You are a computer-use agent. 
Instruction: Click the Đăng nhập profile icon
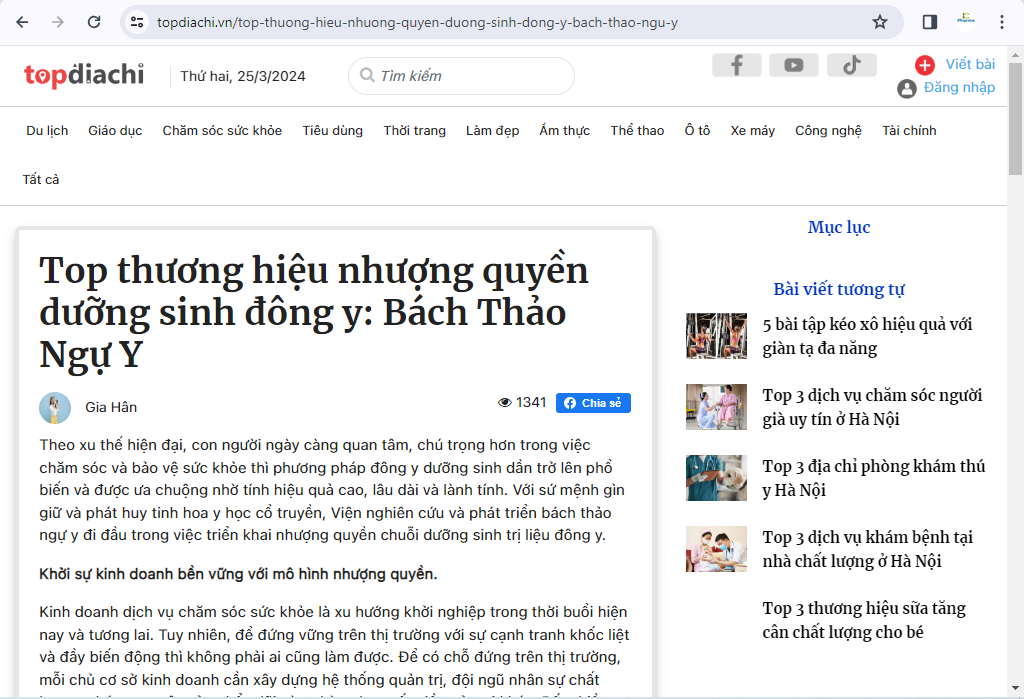click(x=906, y=88)
